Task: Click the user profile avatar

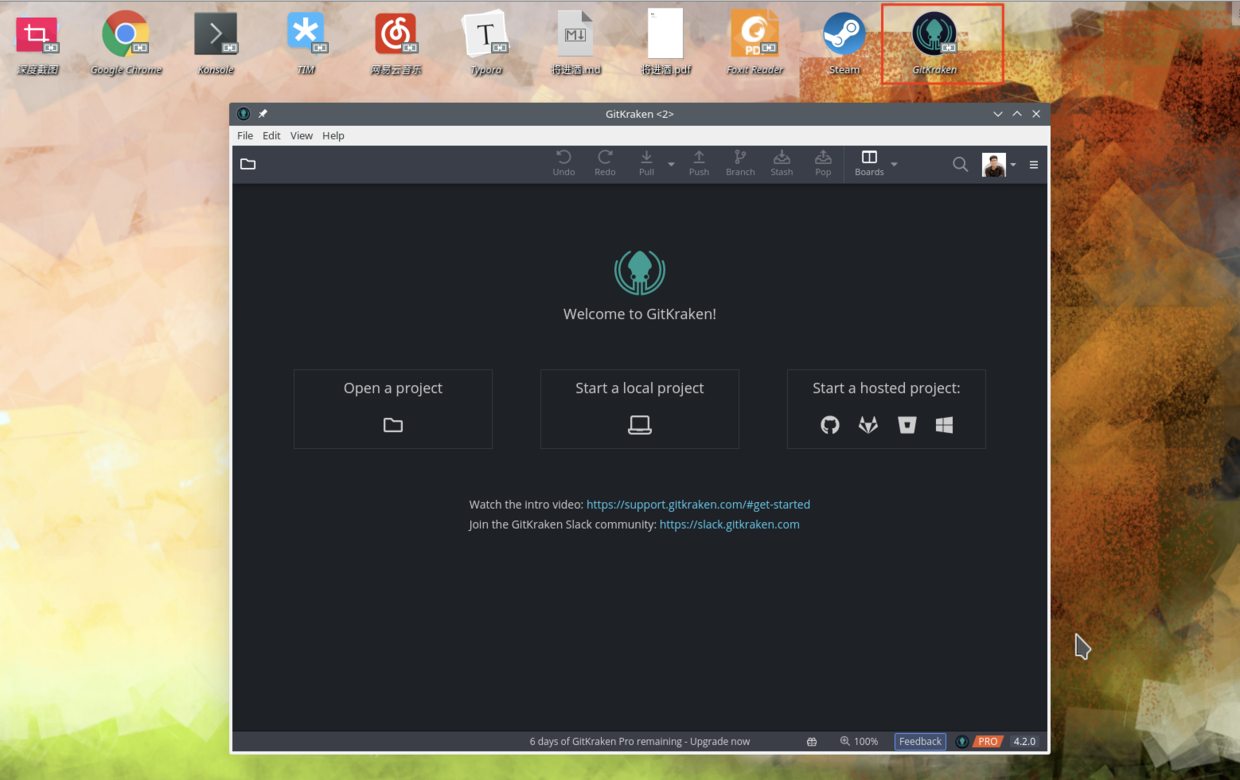Action: (x=993, y=165)
